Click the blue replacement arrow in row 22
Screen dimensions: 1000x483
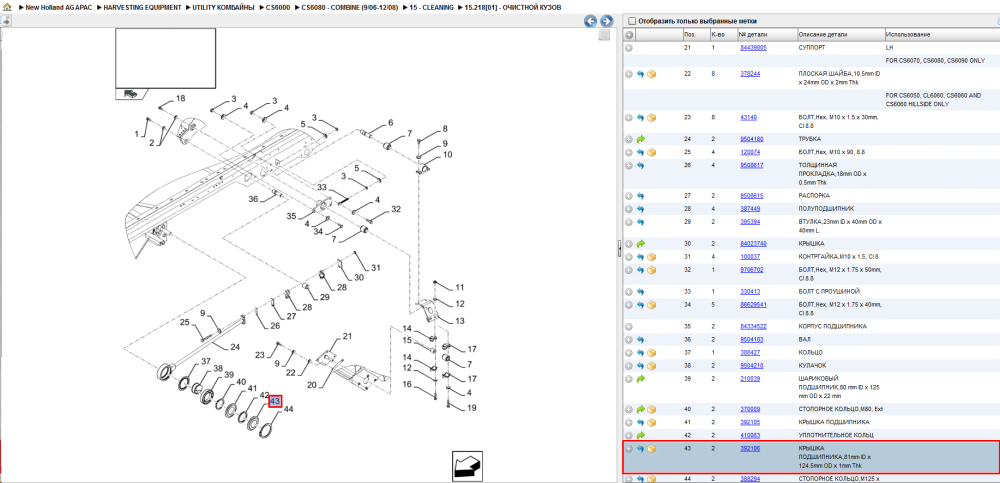(640, 74)
